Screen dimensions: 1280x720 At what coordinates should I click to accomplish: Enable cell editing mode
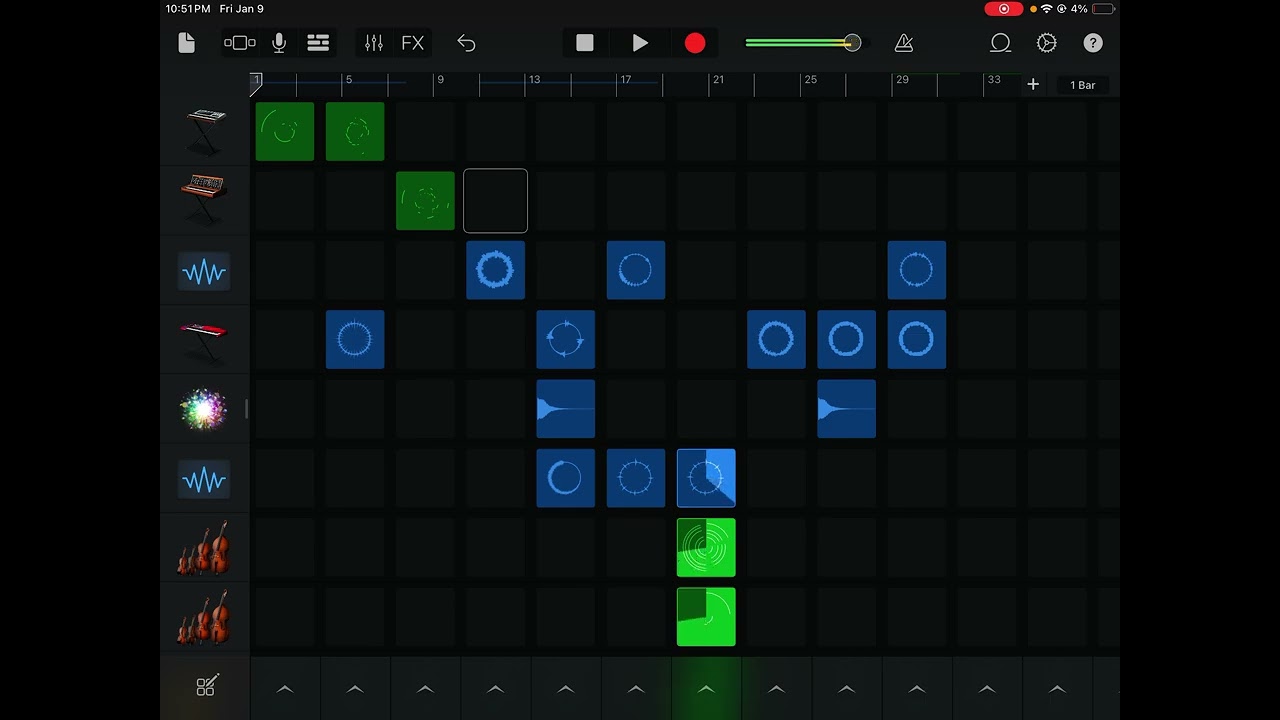click(x=206, y=686)
